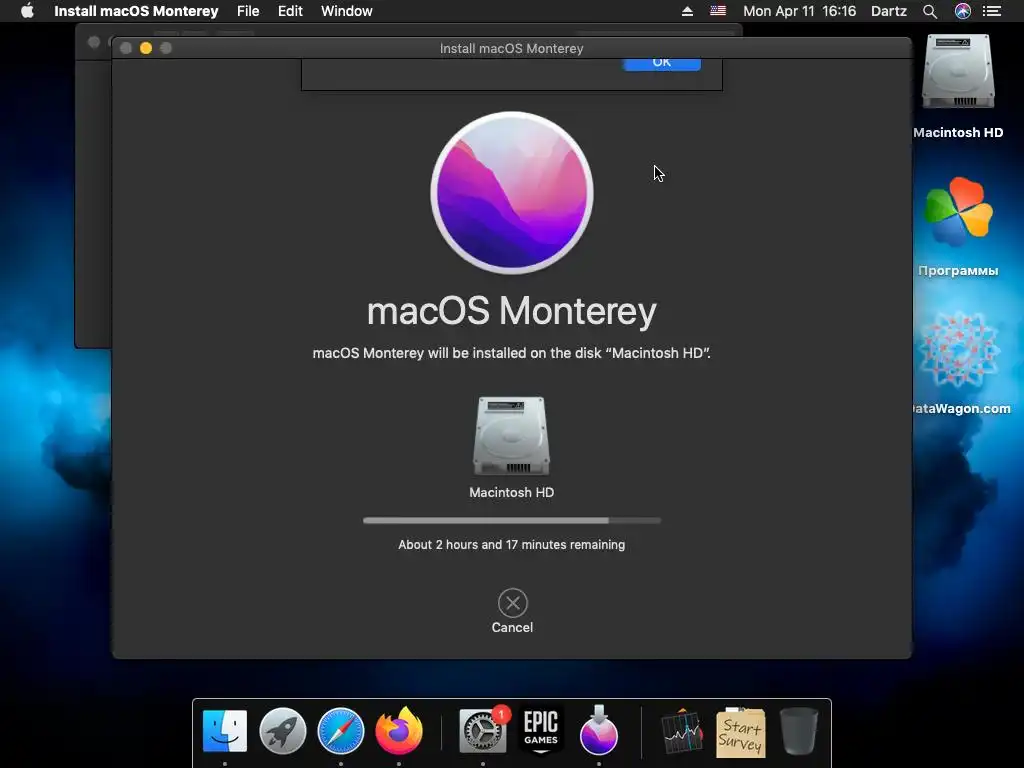
Task: Launch Siri from the menu bar
Action: pyautogui.click(x=963, y=11)
